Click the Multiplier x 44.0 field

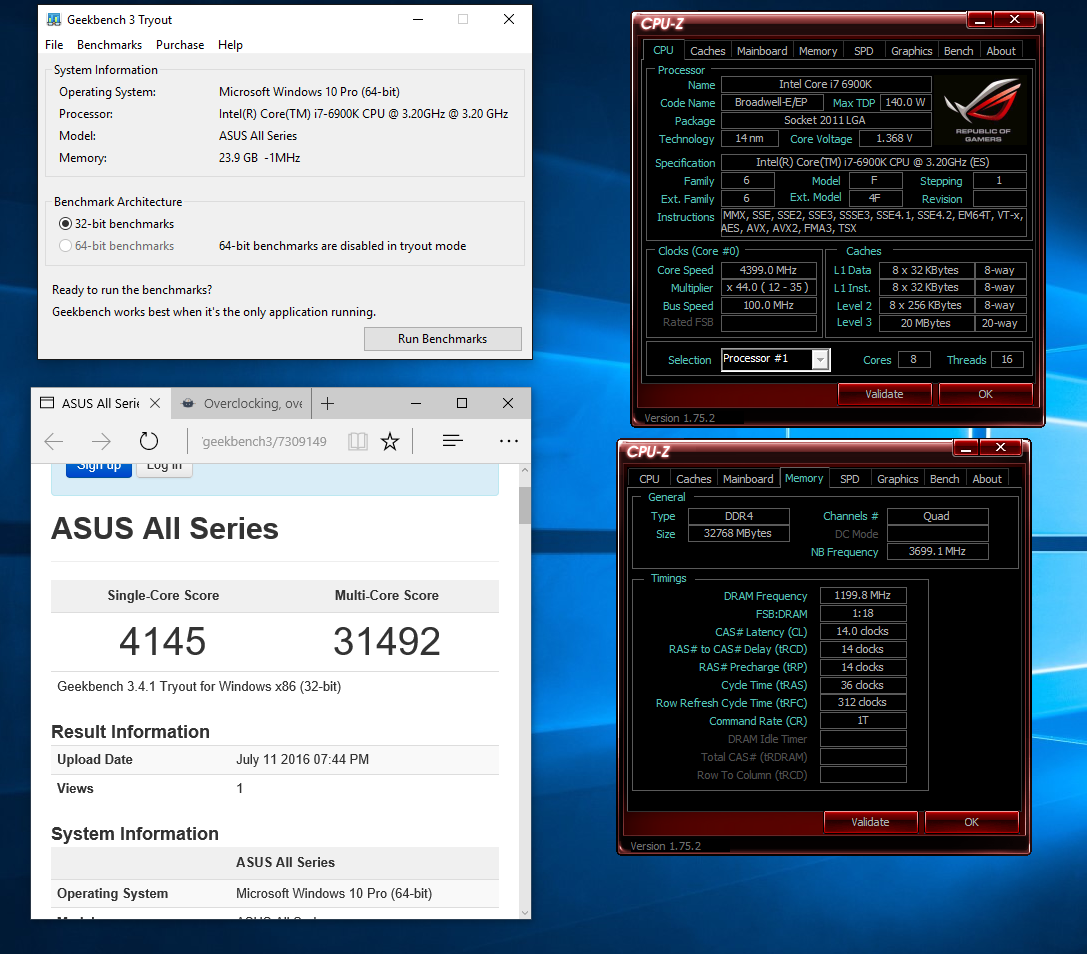click(768, 288)
